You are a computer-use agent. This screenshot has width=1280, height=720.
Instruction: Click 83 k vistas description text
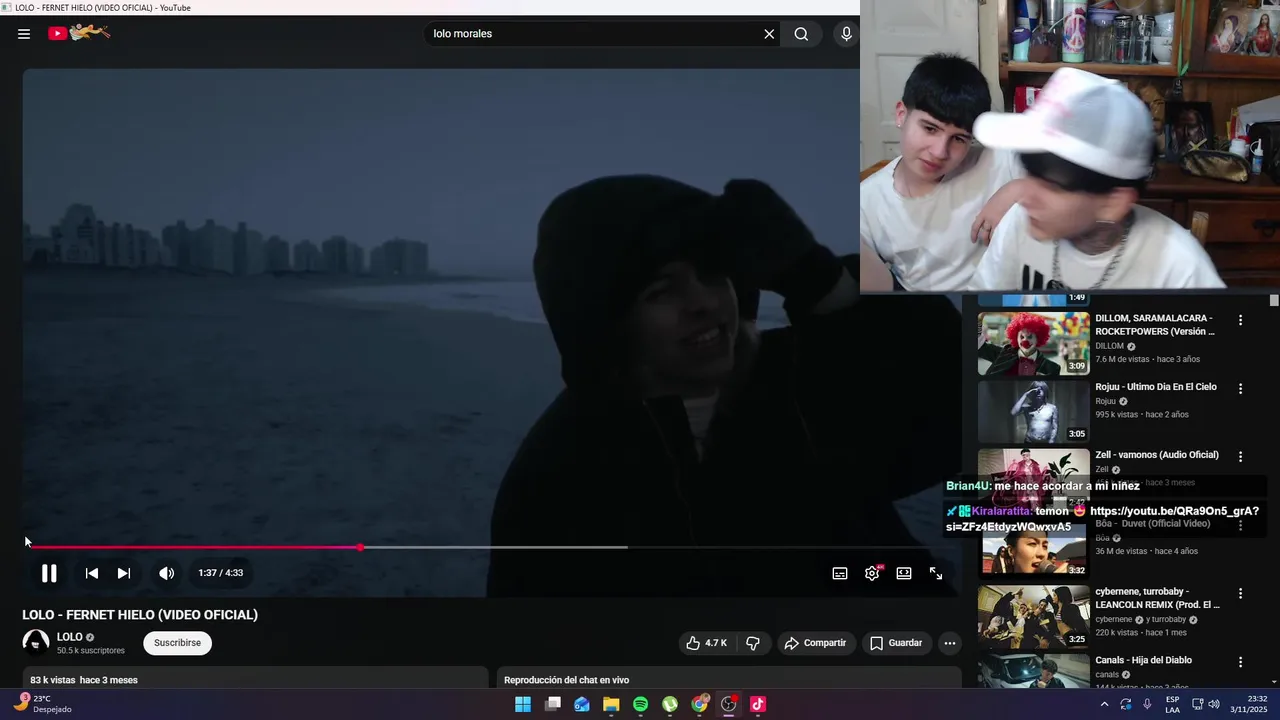coord(84,680)
